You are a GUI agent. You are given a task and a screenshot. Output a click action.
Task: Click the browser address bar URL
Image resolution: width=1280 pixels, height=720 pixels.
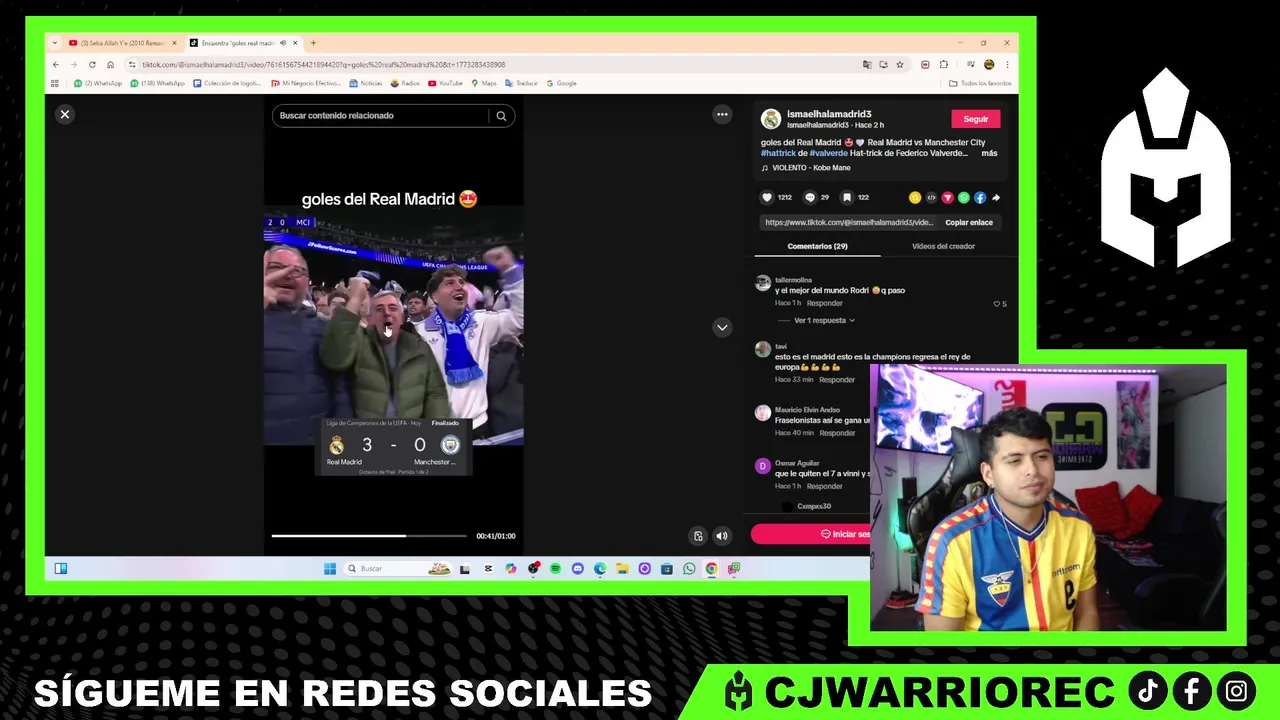[323, 65]
